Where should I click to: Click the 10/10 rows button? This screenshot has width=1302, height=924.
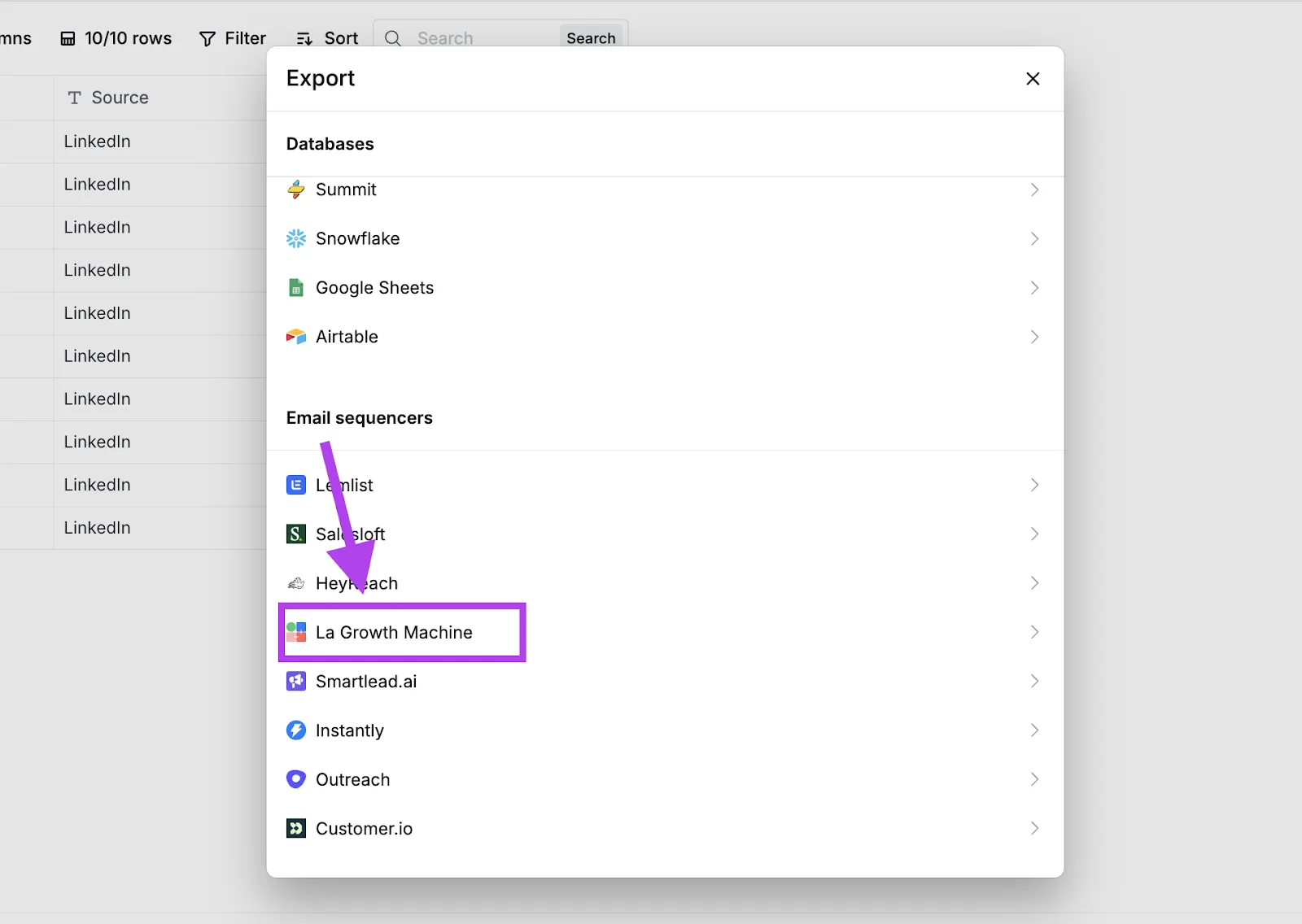tap(116, 38)
